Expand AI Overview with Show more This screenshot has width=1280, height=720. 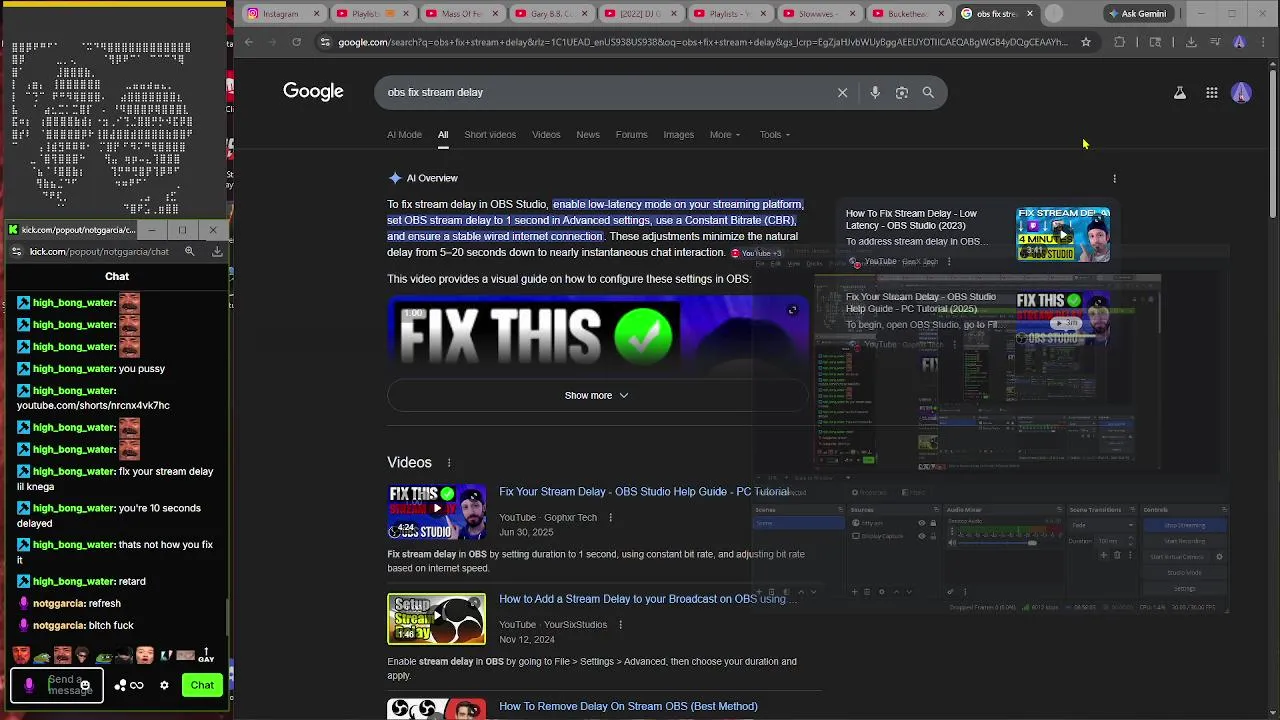597,396
